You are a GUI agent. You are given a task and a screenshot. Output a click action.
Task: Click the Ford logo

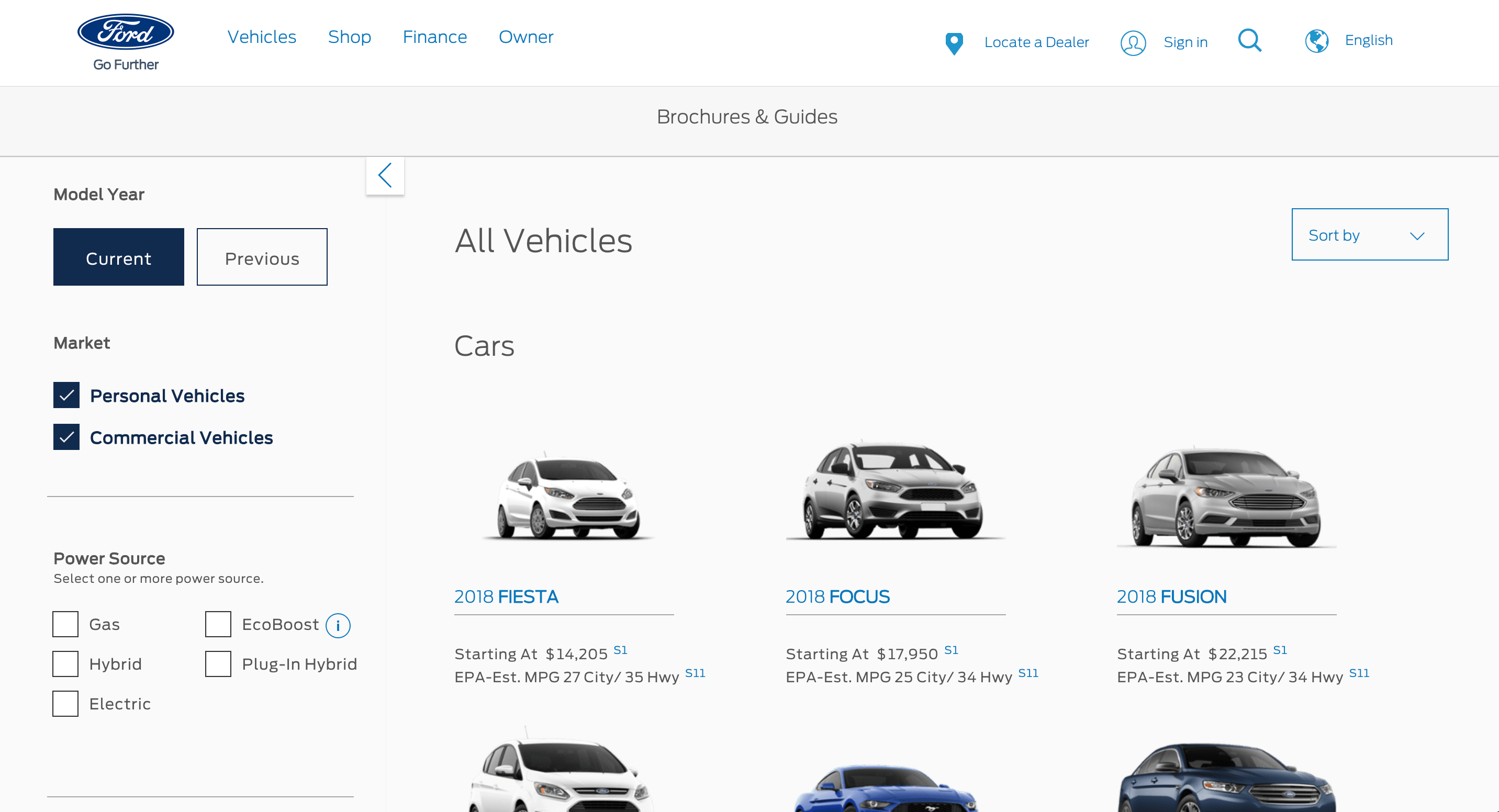point(126,32)
